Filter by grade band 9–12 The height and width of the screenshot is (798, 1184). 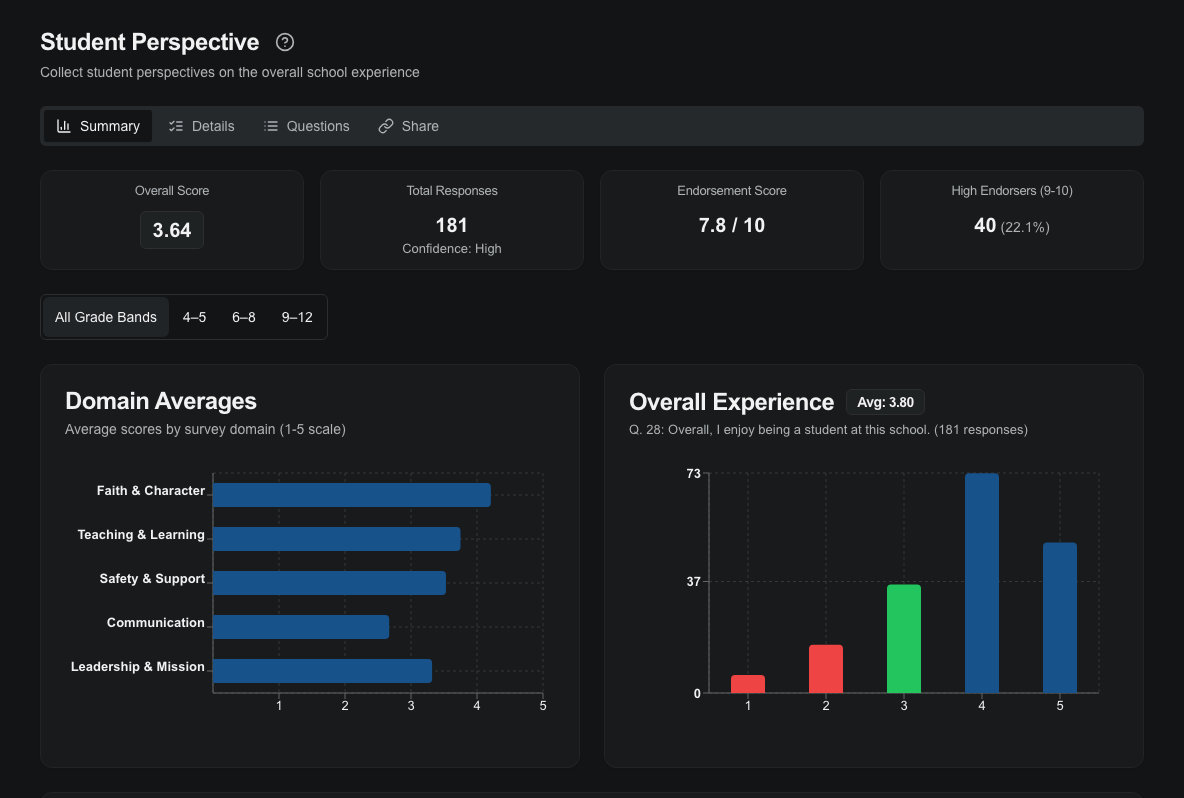click(297, 317)
